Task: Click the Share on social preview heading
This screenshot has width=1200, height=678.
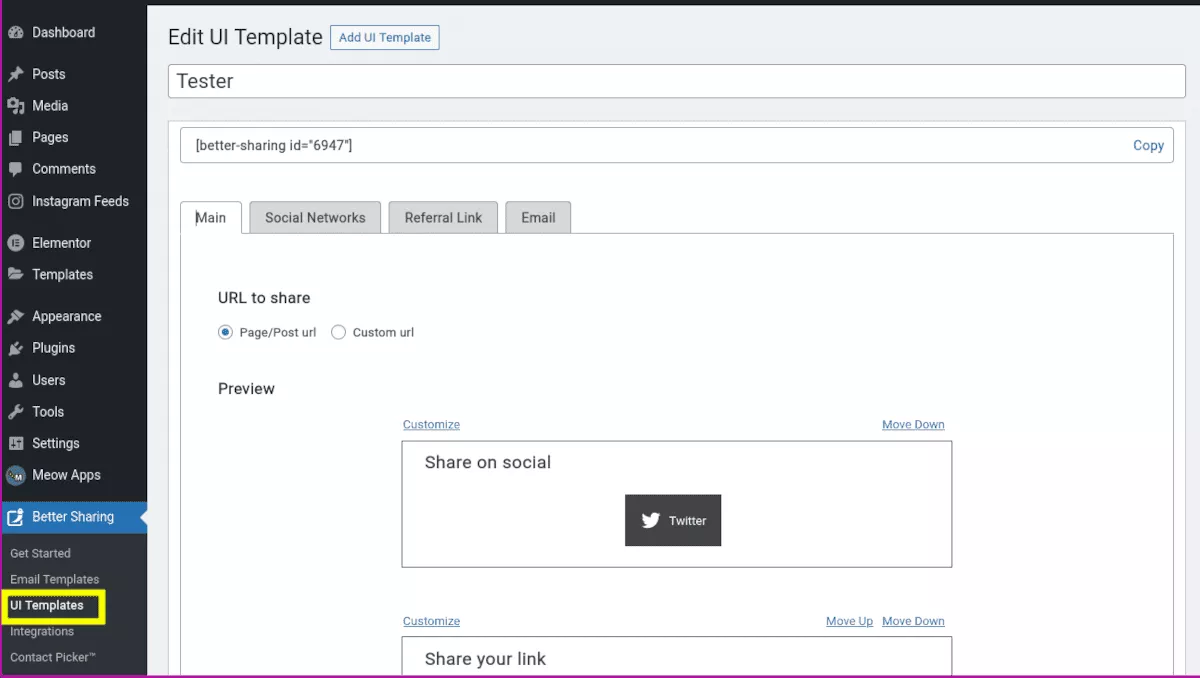Action: [488, 462]
